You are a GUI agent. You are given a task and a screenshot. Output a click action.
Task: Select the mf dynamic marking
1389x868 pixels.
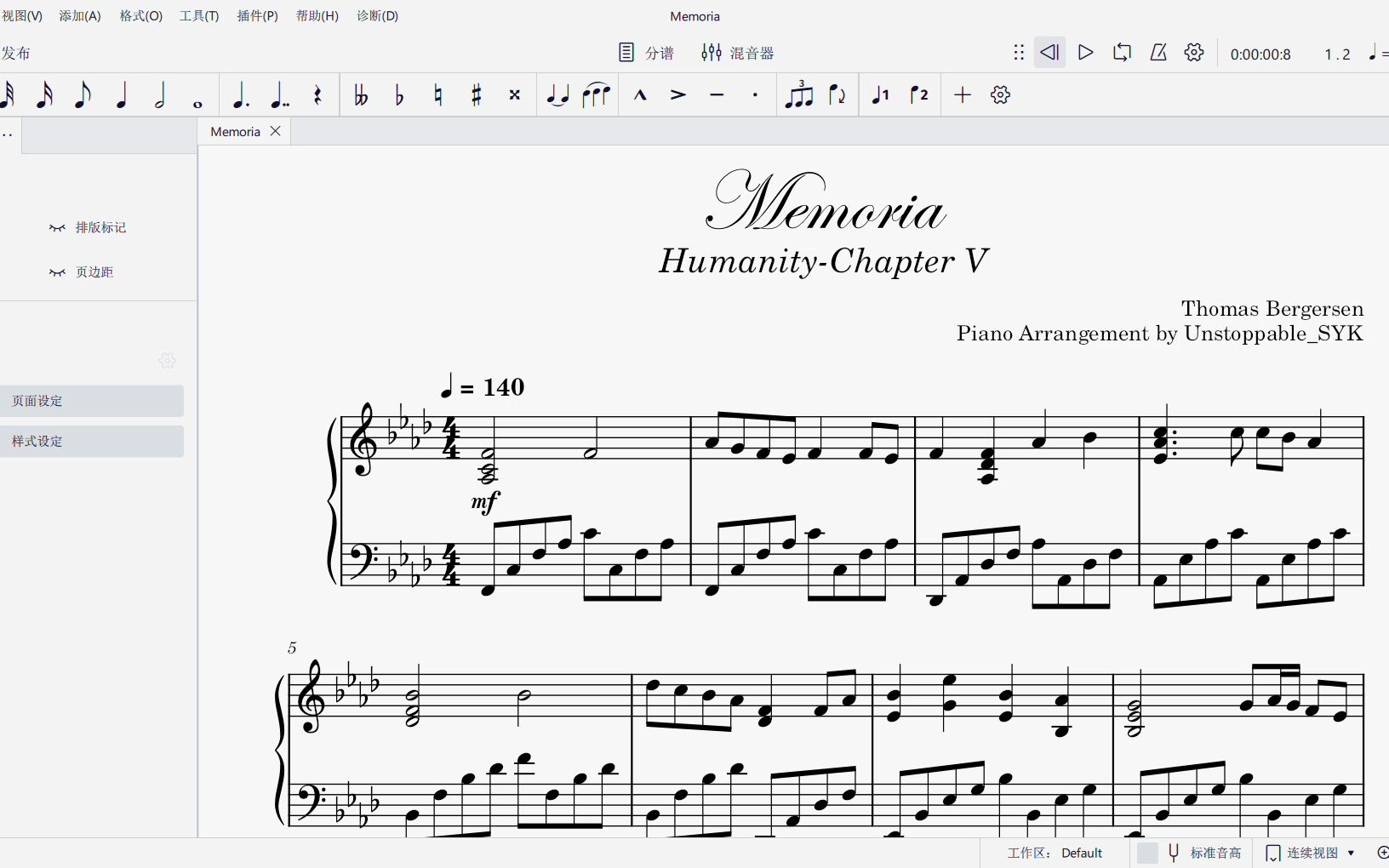click(485, 502)
